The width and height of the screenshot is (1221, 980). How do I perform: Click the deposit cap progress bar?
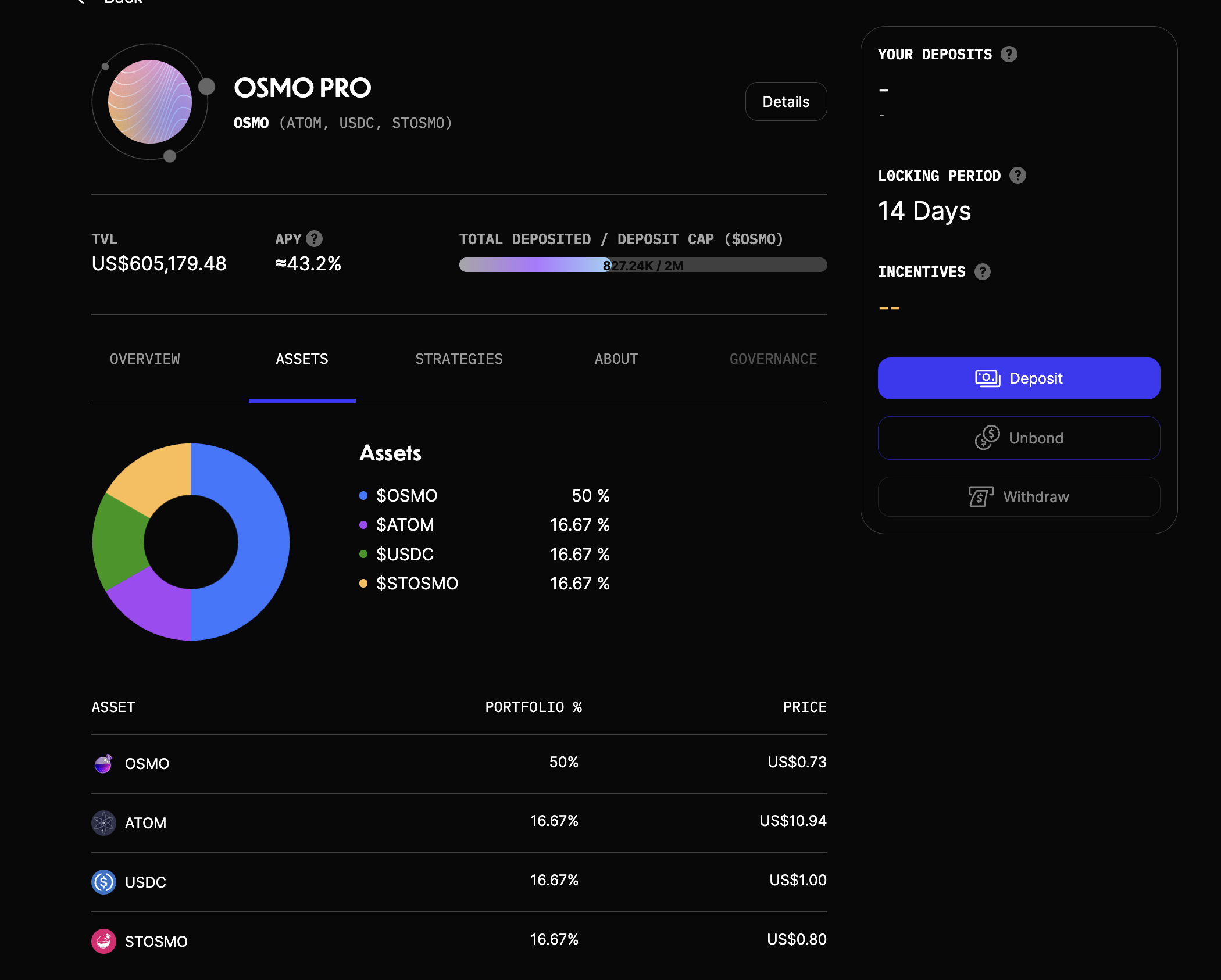642,265
